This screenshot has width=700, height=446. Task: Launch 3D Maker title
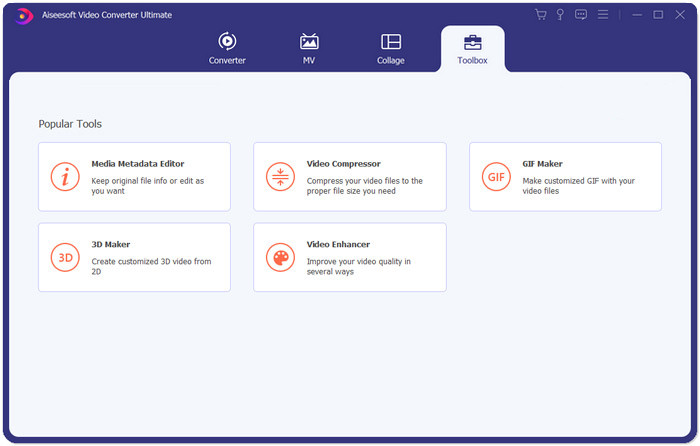[x=111, y=244]
